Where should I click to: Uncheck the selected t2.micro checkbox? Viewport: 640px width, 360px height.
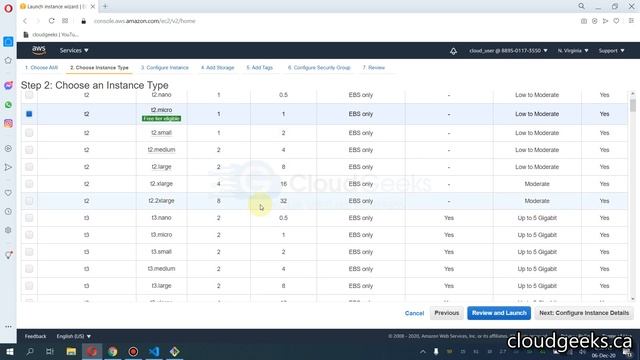(29, 114)
